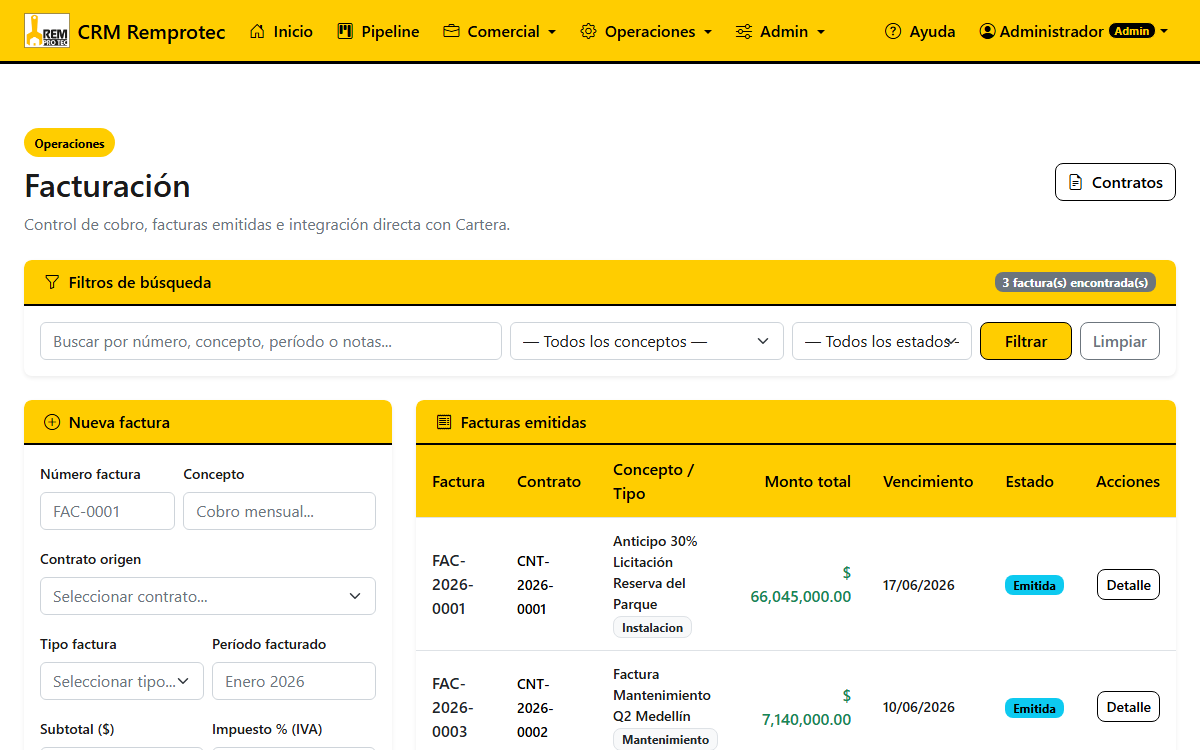Click contract number CNT-2026-0001
Viewport: 1200px width, 750px height.
(x=533, y=585)
